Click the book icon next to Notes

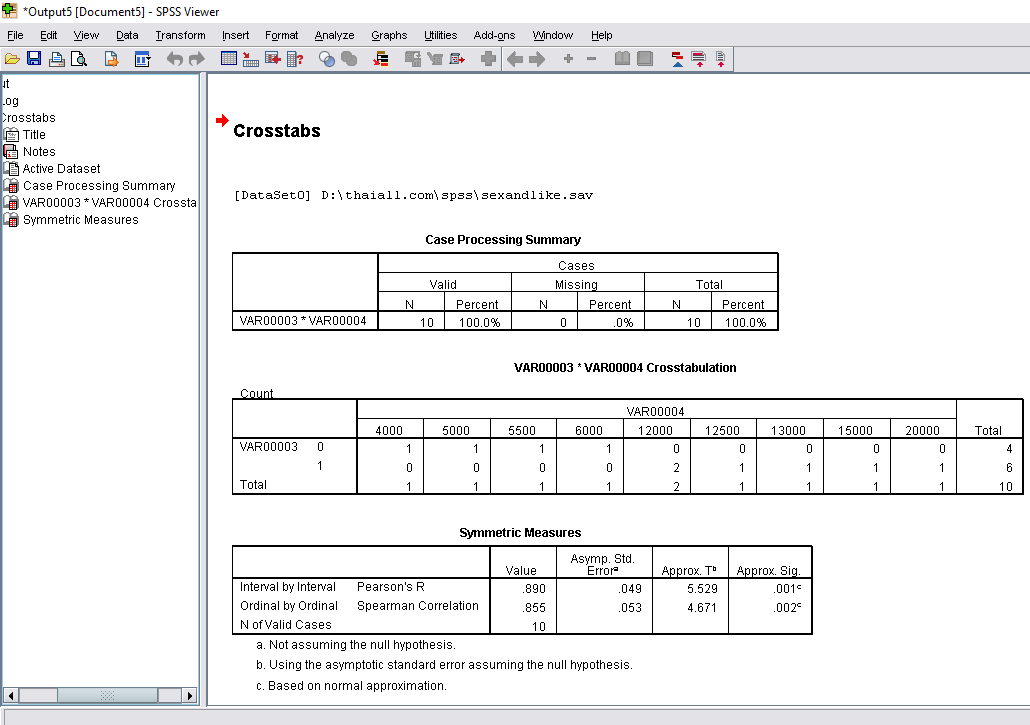point(12,152)
